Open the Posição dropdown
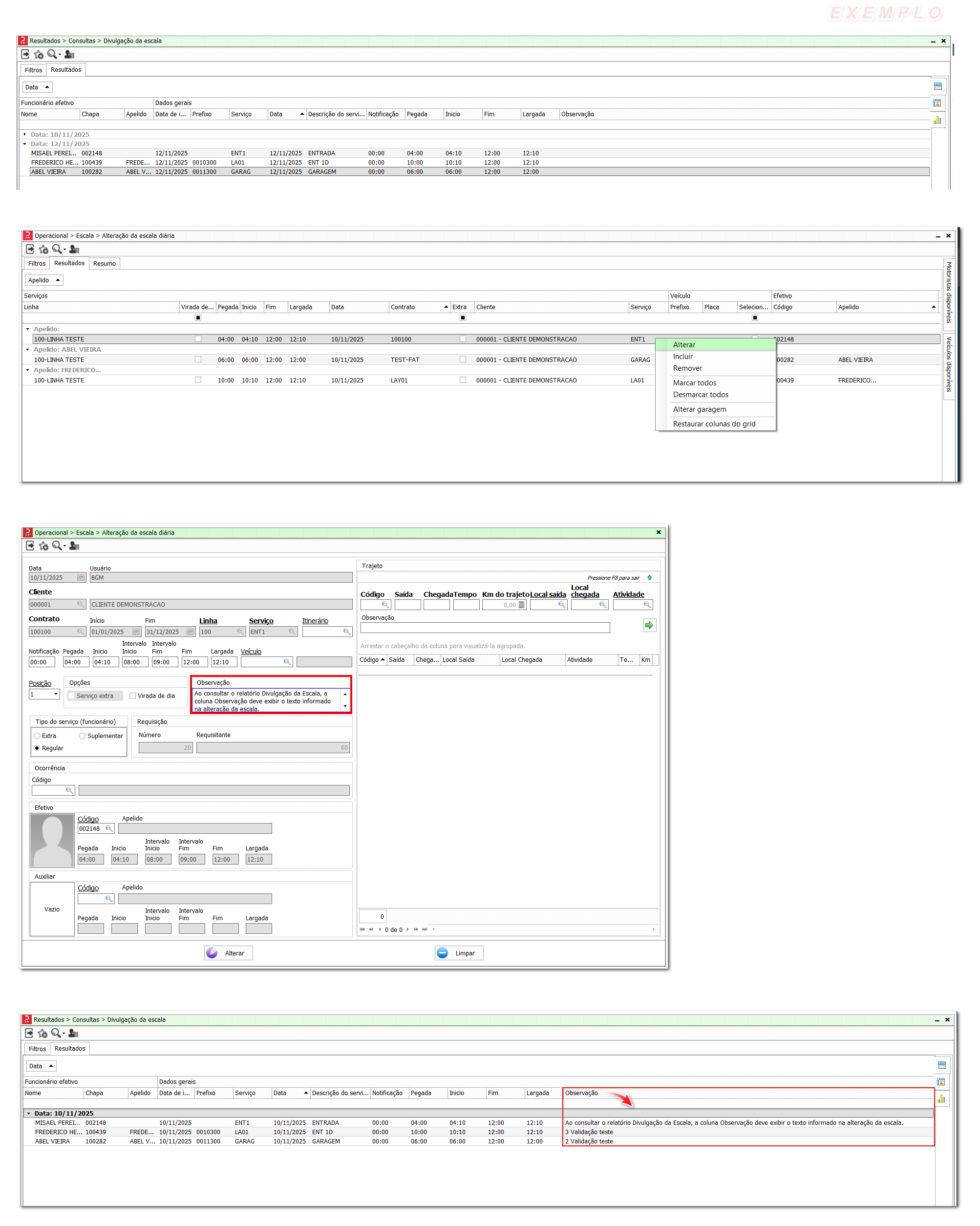The height and width of the screenshot is (1226, 980). click(56, 694)
